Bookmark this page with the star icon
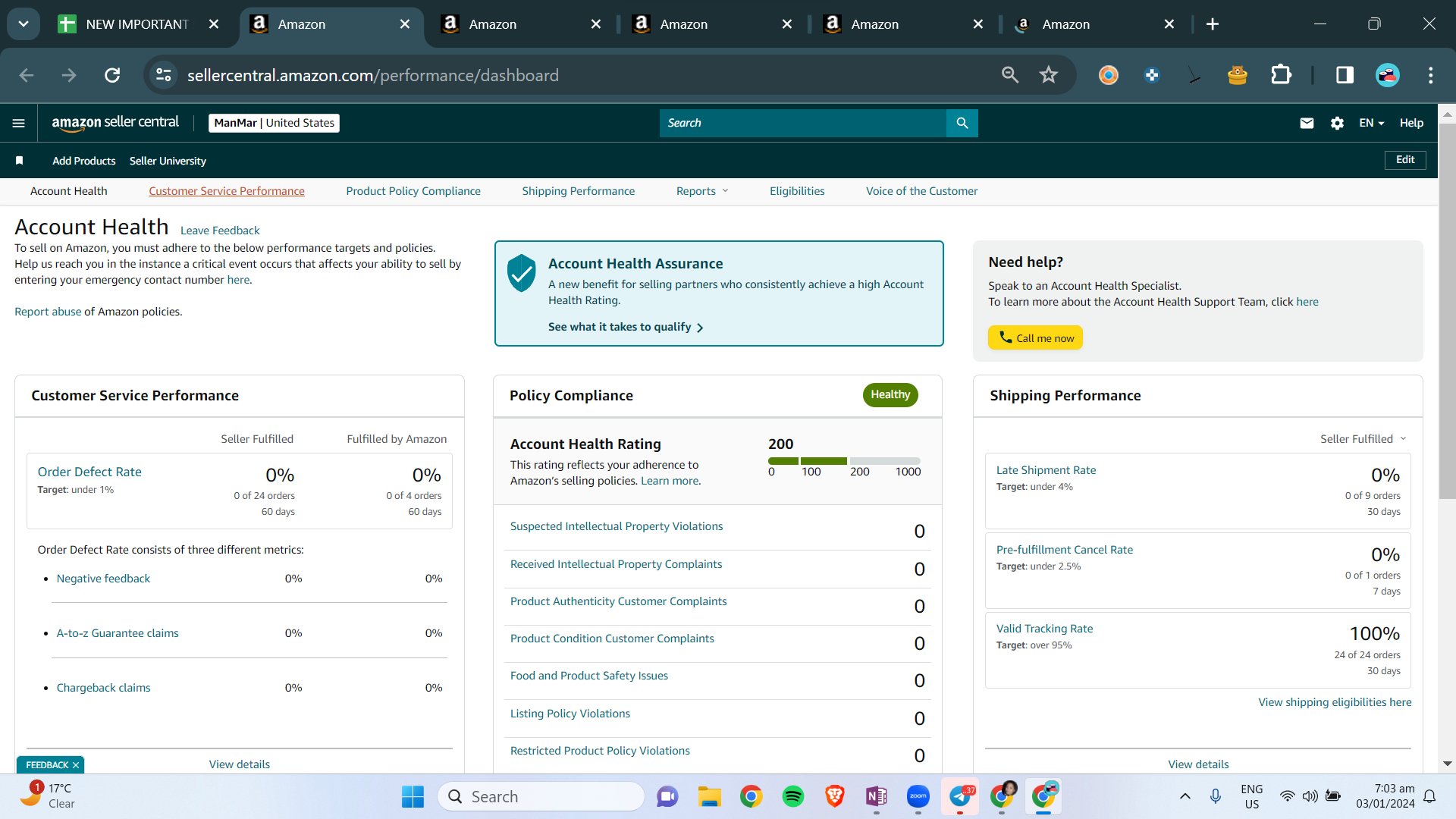The image size is (1456, 819). 1049,75
